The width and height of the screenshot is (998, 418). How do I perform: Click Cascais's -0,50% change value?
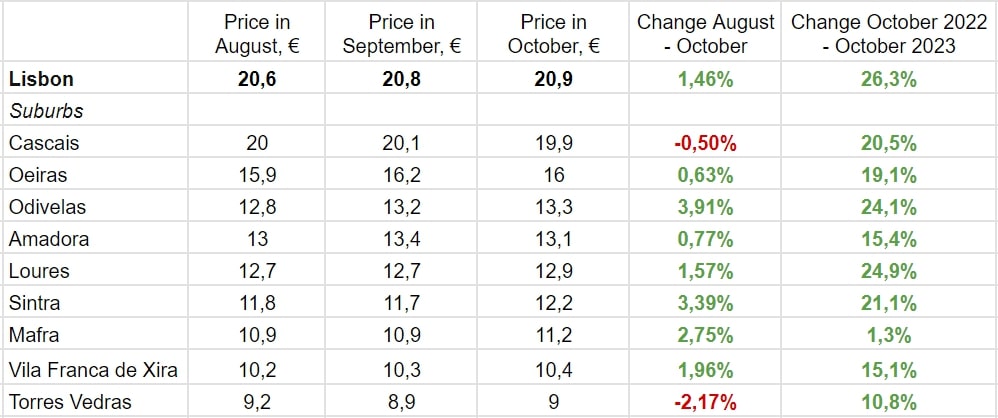[x=706, y=143]
